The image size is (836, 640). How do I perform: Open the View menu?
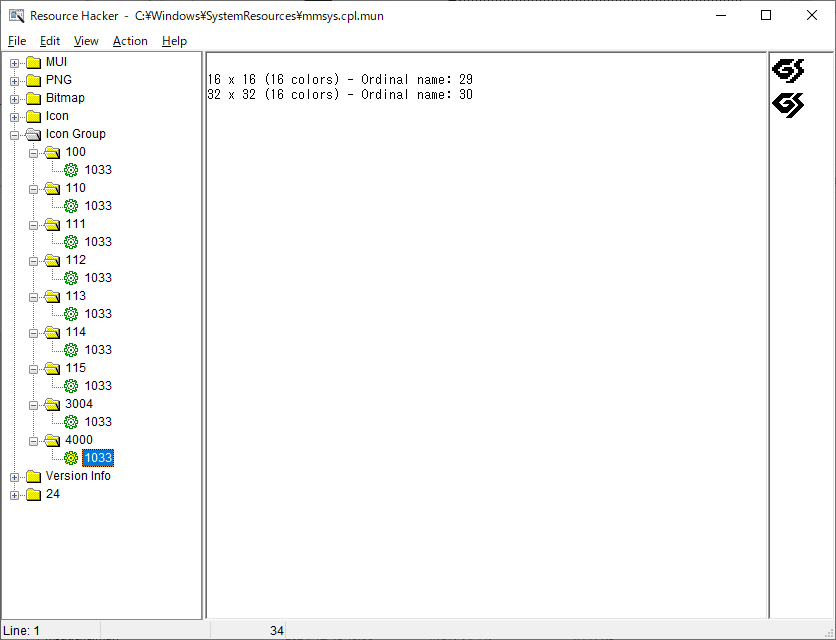86,41
